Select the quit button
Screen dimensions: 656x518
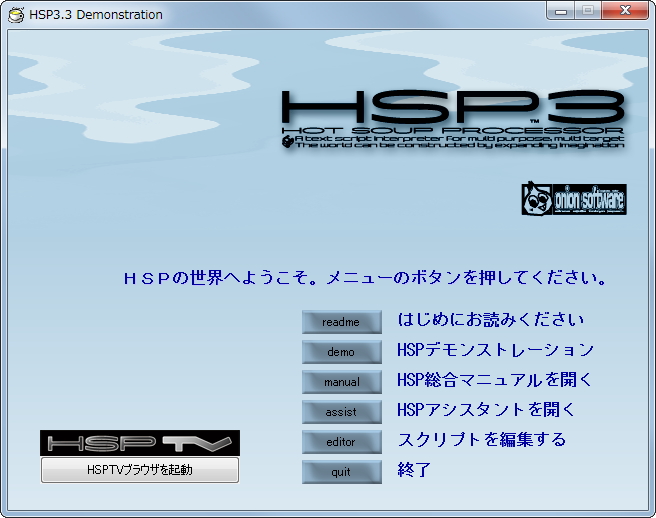tap(342, 472)
